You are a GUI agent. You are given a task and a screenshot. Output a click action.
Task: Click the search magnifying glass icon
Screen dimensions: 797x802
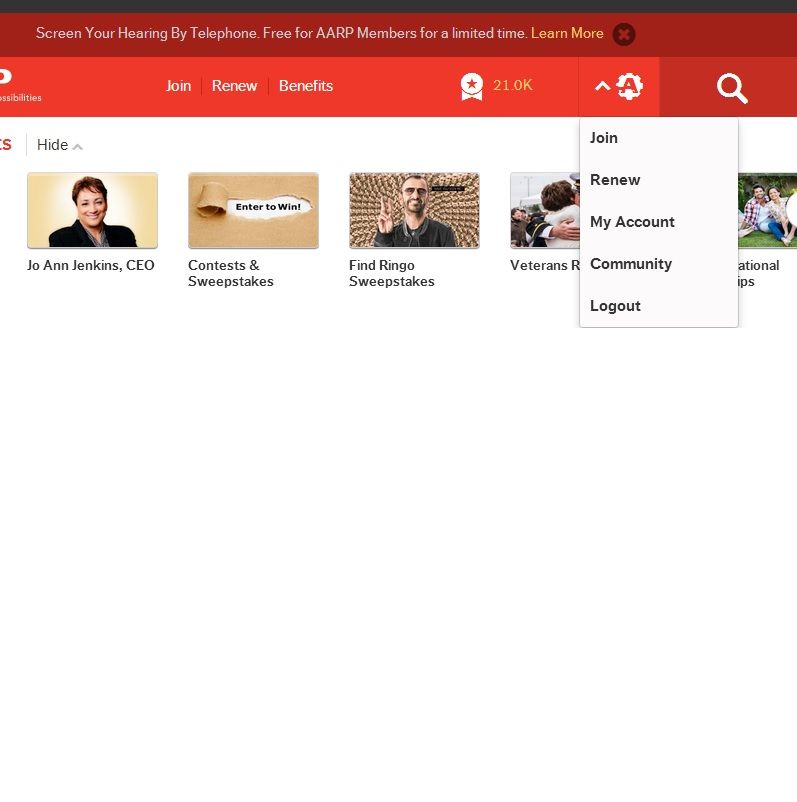[x=732, y=88]
